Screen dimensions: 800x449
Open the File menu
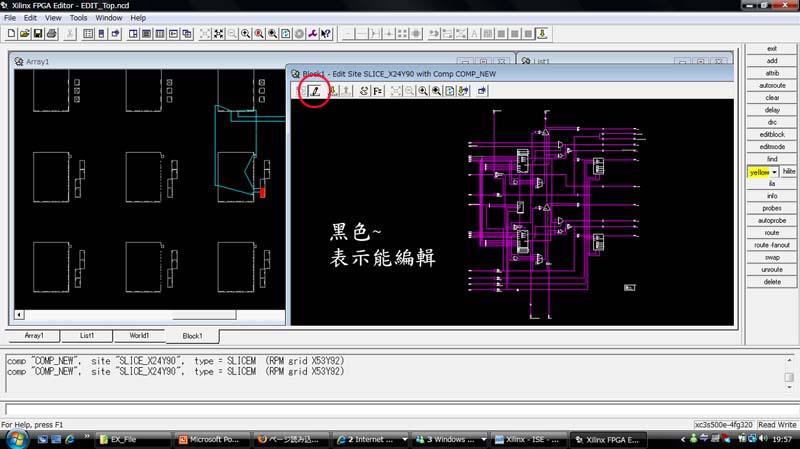click(10, 18)
